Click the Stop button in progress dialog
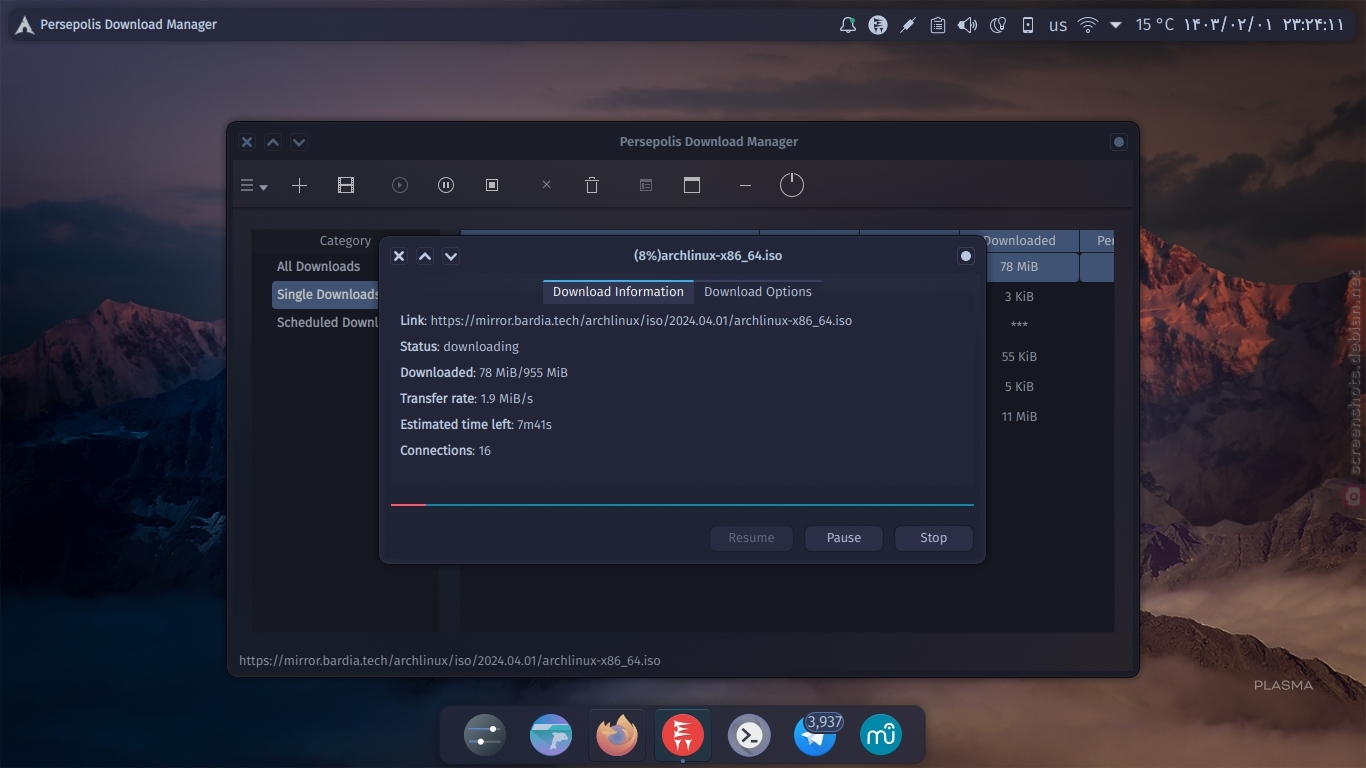The image size is (1366, 768). point(934,538)
